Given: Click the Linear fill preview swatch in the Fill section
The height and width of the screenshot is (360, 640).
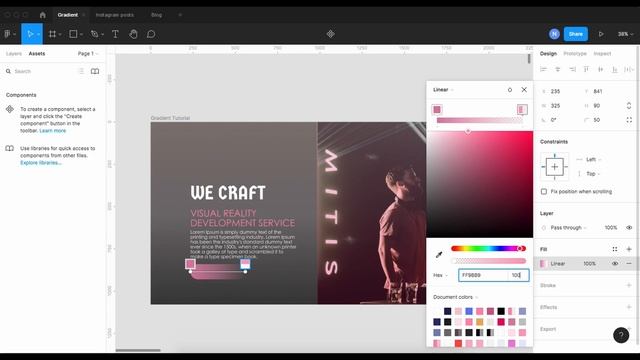Looking at the screenshot, I should point(543,263).
